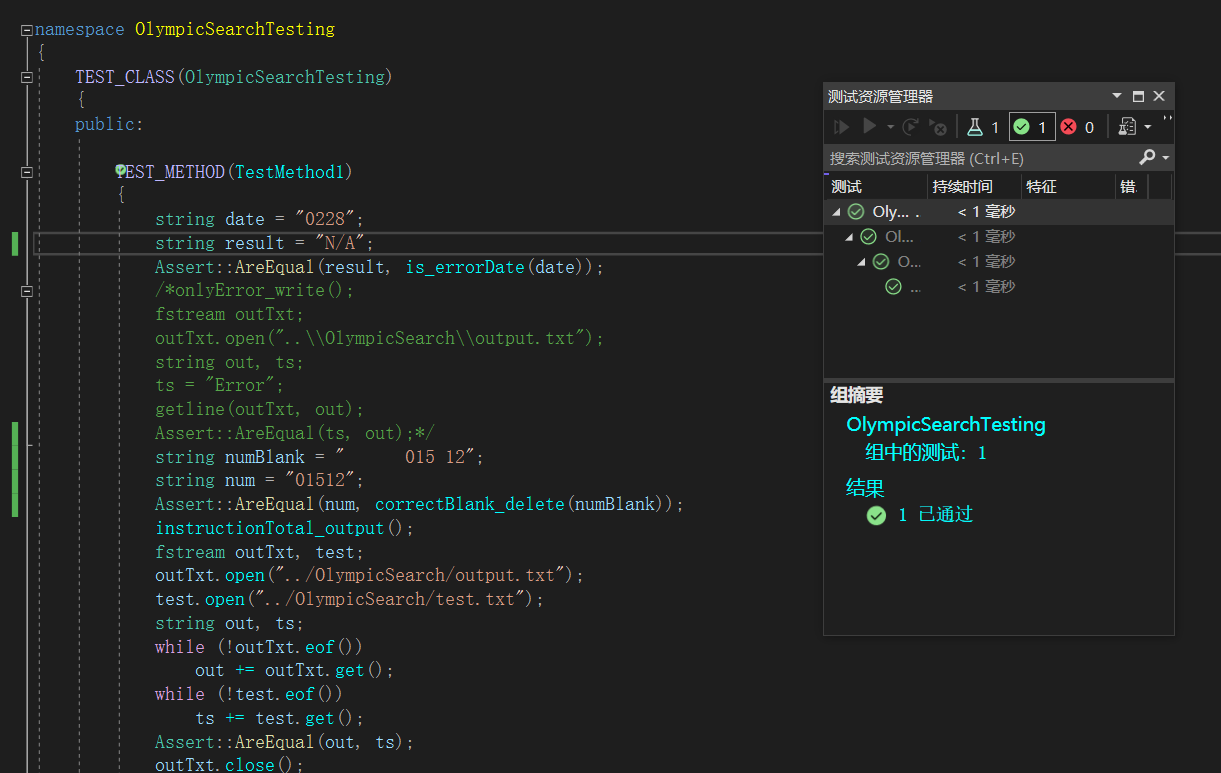This screenshot has width=1221, height=773.
Task: Click '< 1 毫秒' duration of top row
Action: (986, 212)
